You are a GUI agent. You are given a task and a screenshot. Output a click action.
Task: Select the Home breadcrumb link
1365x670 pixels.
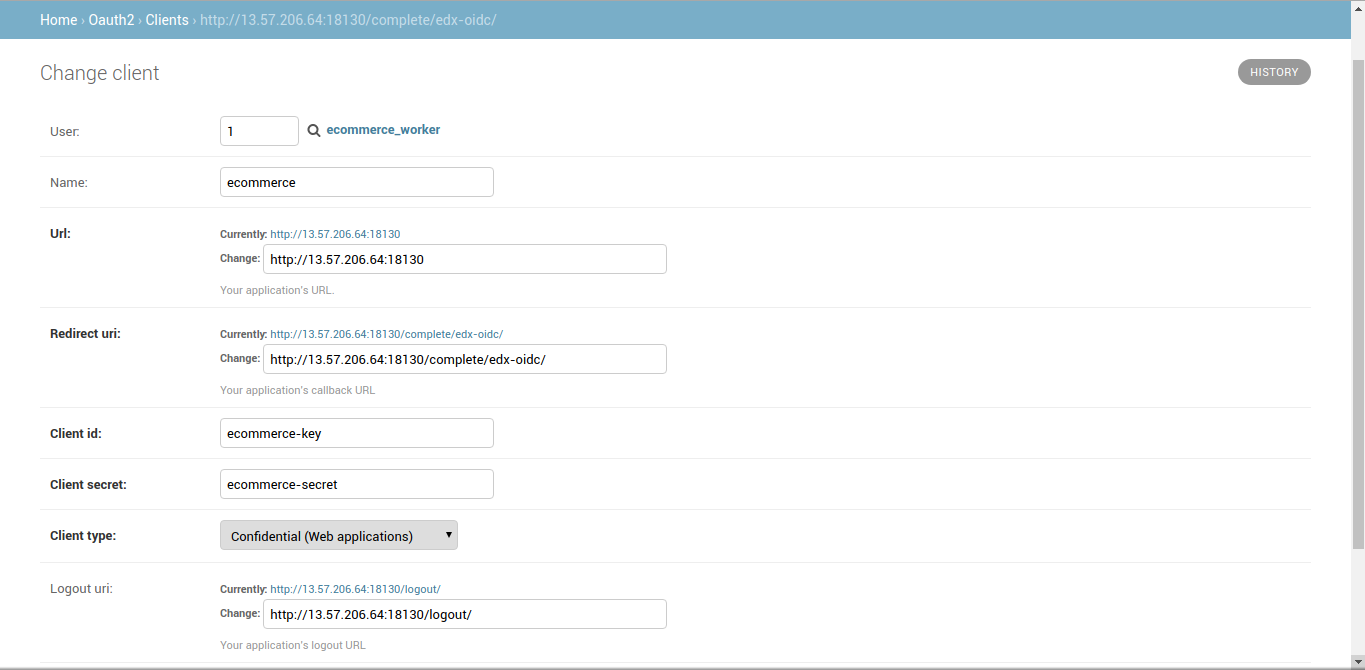[x=58, y=19]
